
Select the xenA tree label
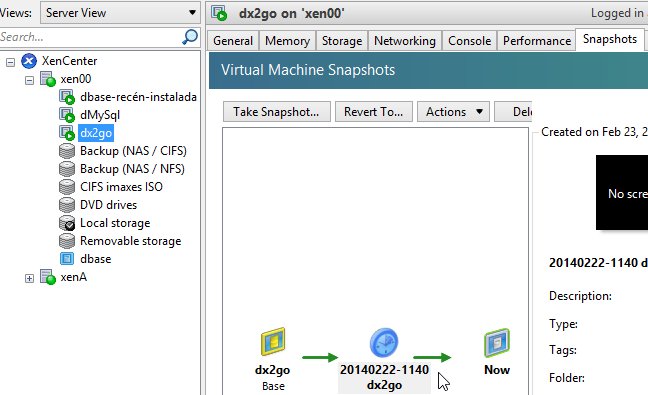pyautogui.click(x=74, y=277)
